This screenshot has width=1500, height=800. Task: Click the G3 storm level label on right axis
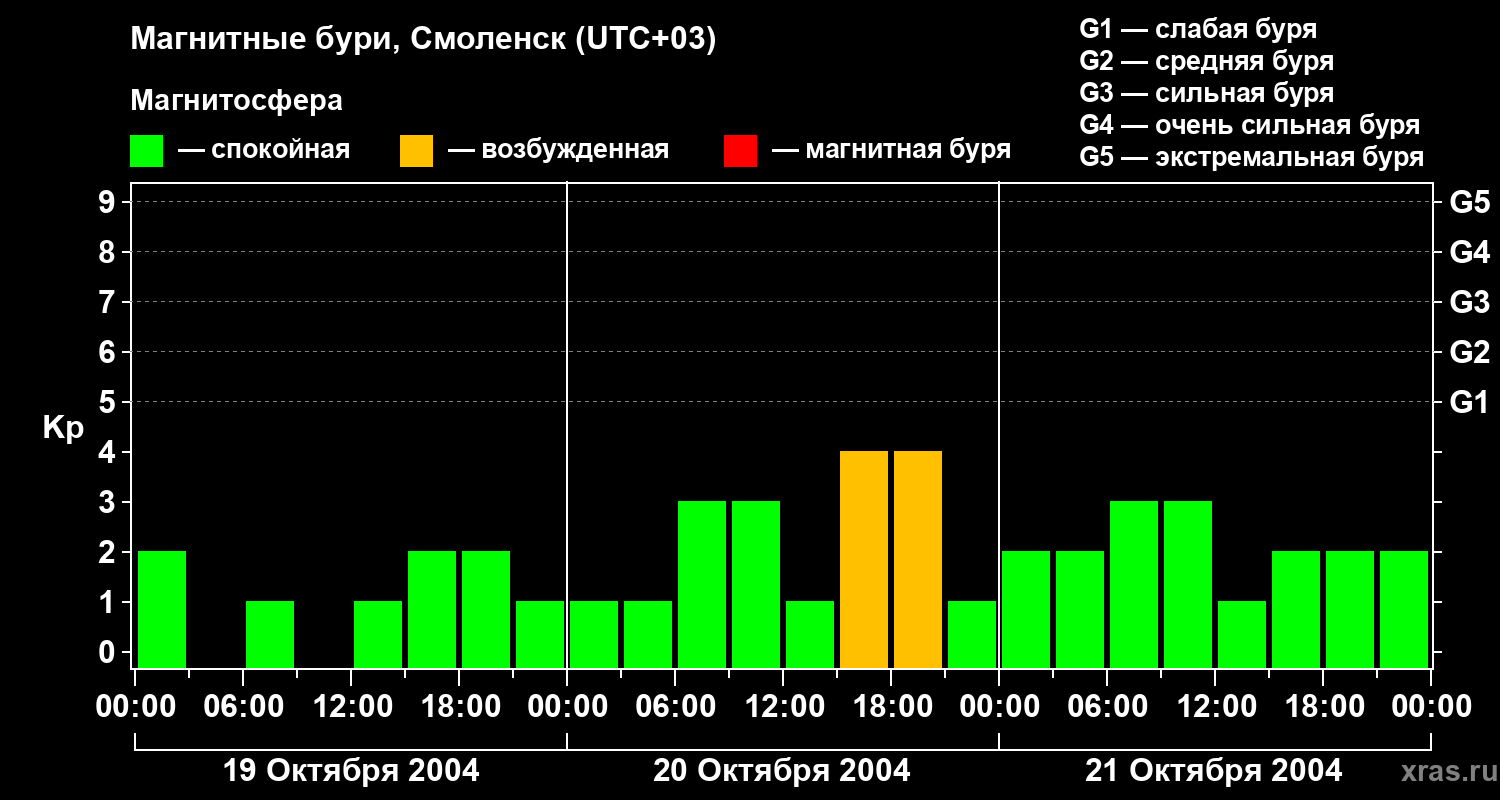1469,302
